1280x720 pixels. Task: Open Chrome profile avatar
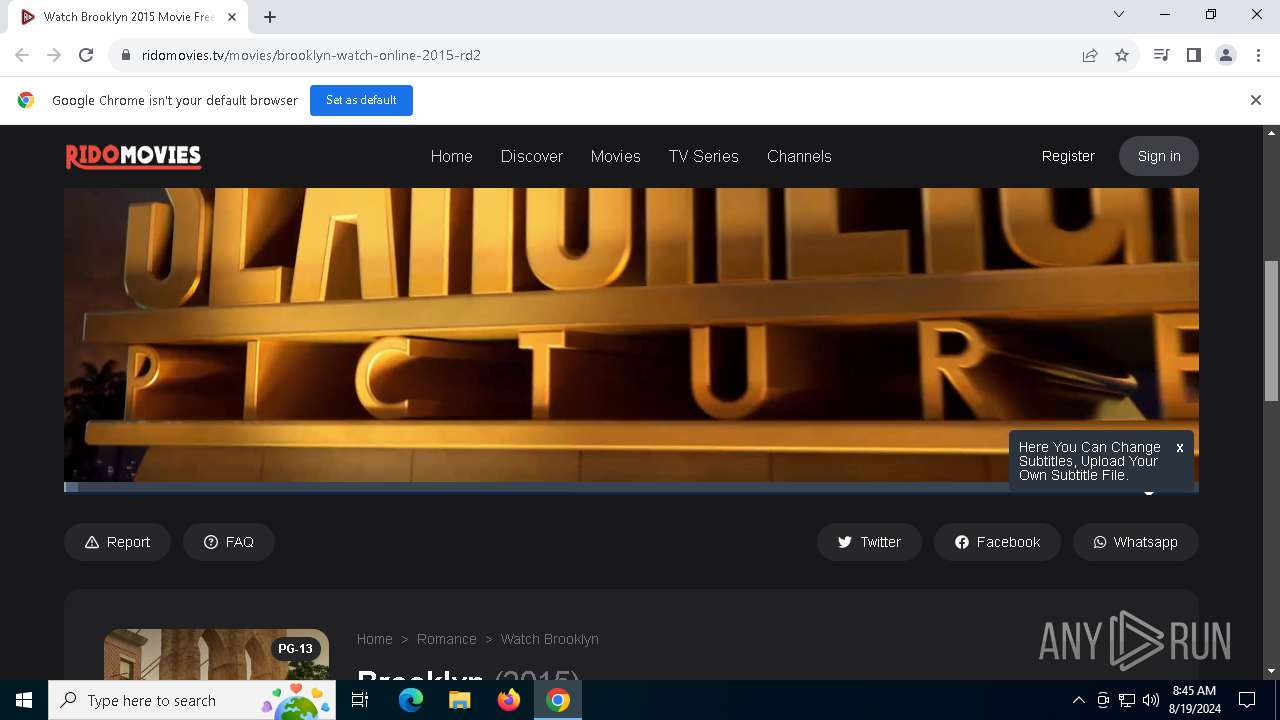(x=1226, y=55)
